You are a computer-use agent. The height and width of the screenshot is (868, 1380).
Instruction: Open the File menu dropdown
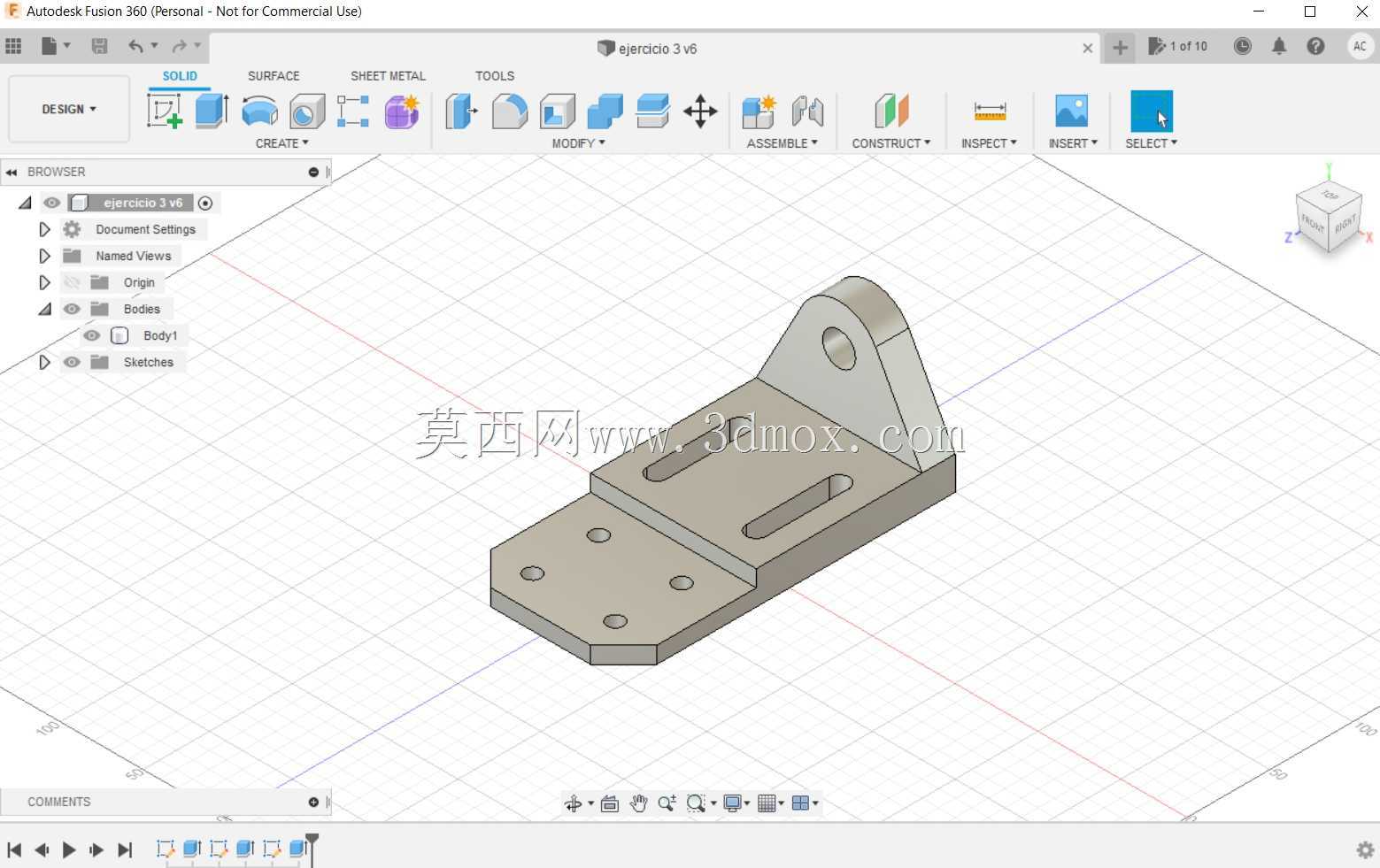pyautogui.click(x=56, y=46)
